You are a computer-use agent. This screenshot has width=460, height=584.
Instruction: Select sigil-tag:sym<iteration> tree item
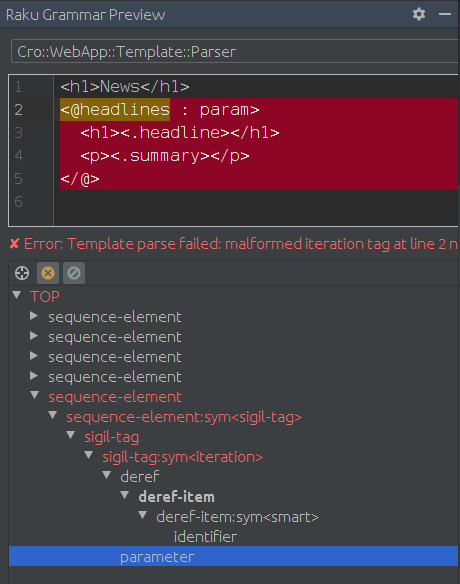click(183, 457)
